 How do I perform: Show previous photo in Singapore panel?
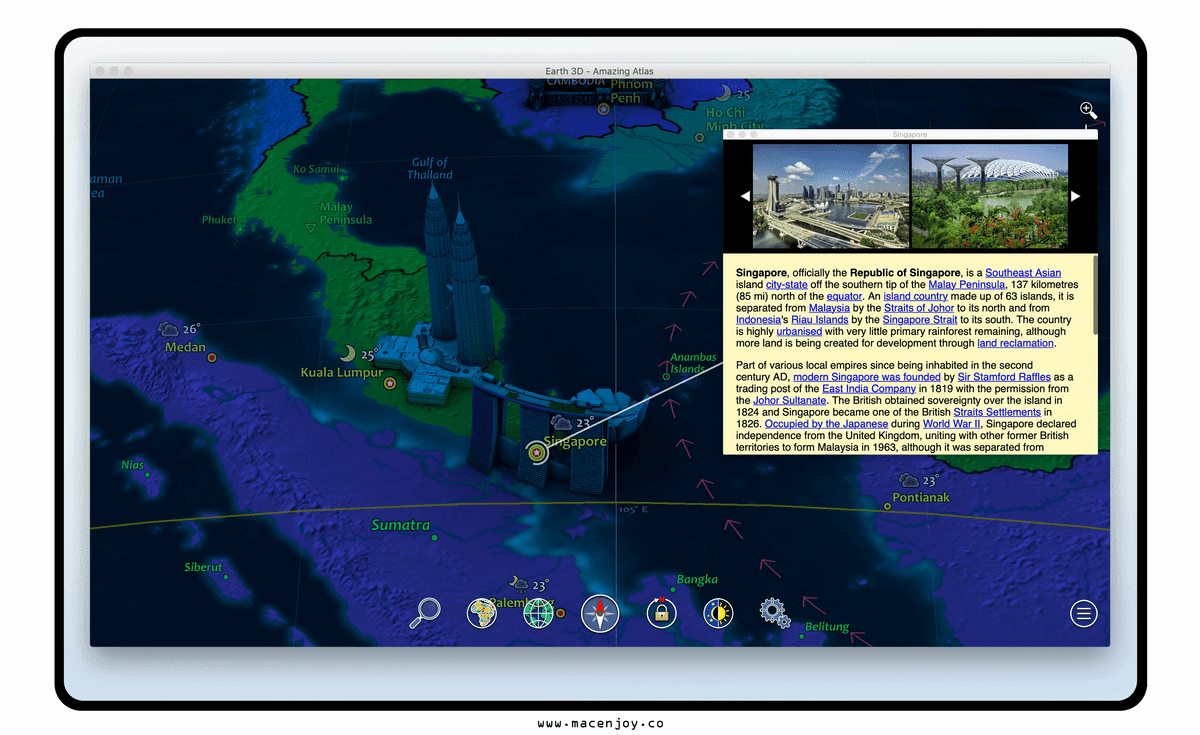(x=745, y=197)
